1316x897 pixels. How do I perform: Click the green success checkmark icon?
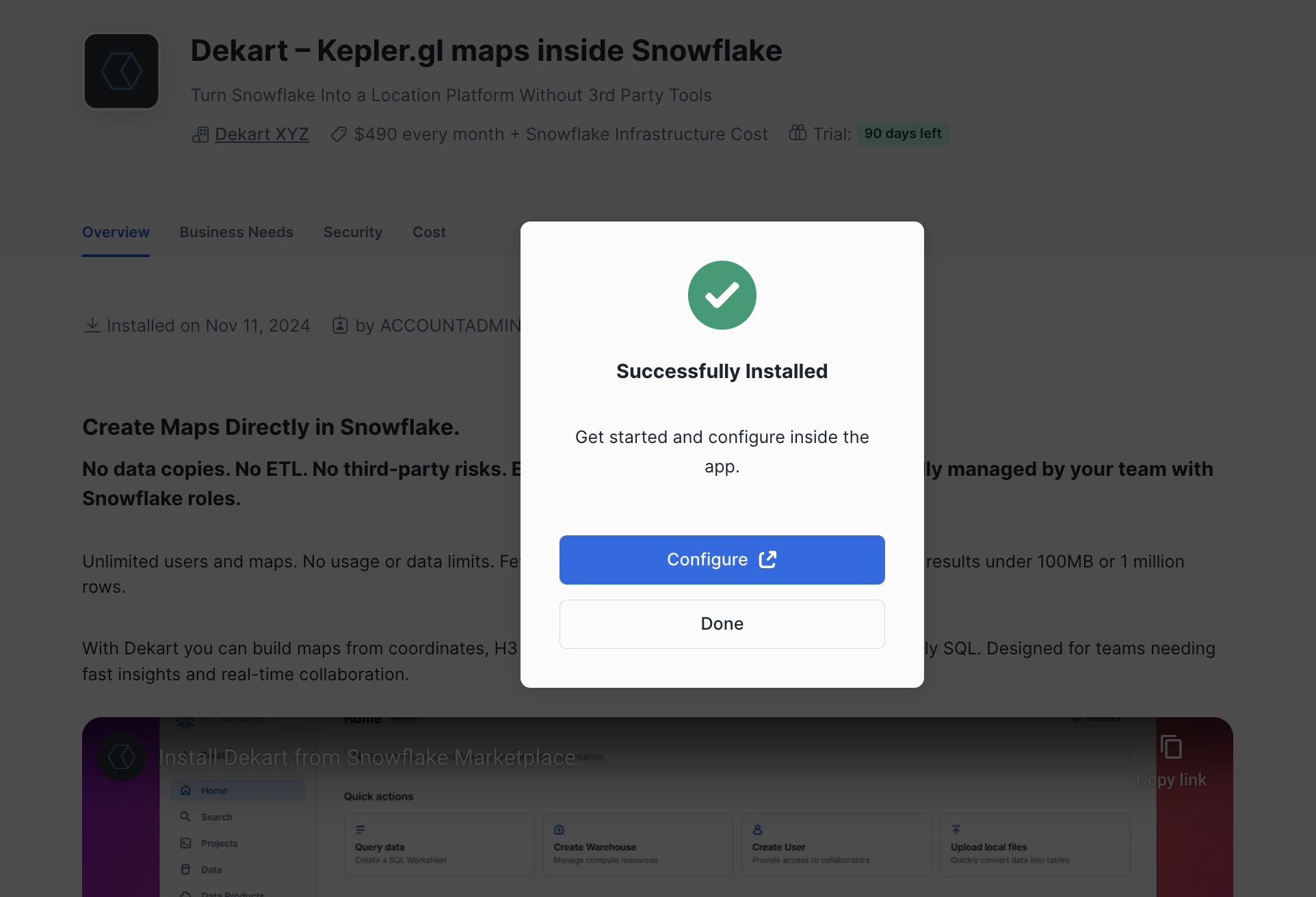[x=722, y=295]
